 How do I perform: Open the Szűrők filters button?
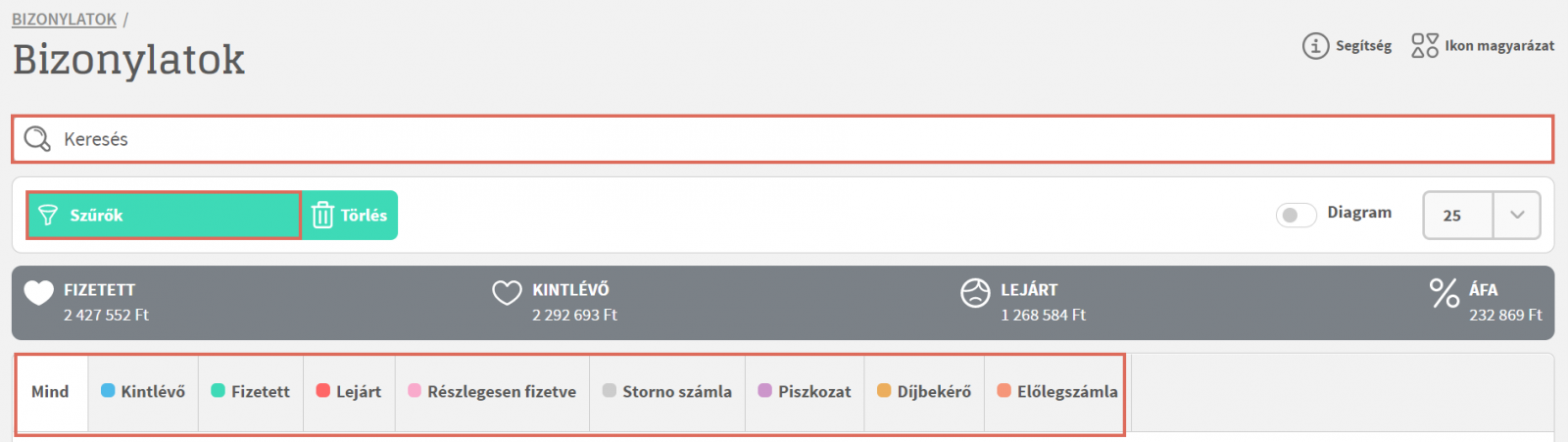tap(164, 215)
